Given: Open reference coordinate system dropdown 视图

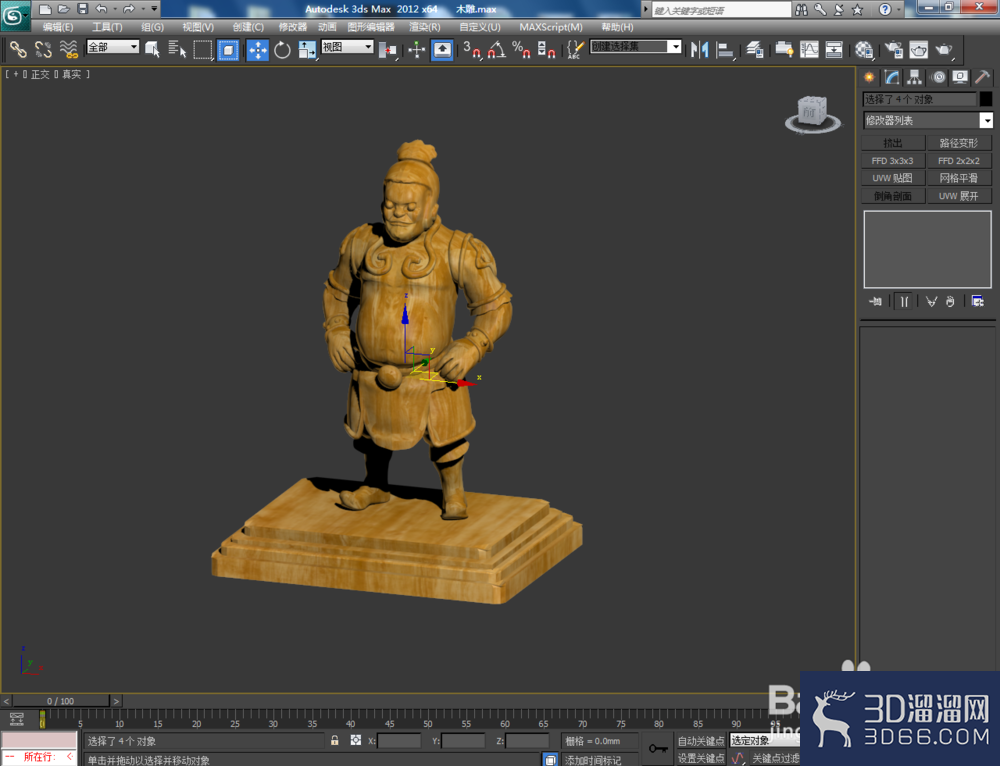Looking at the screenshot, I should [x=347, y=47].
